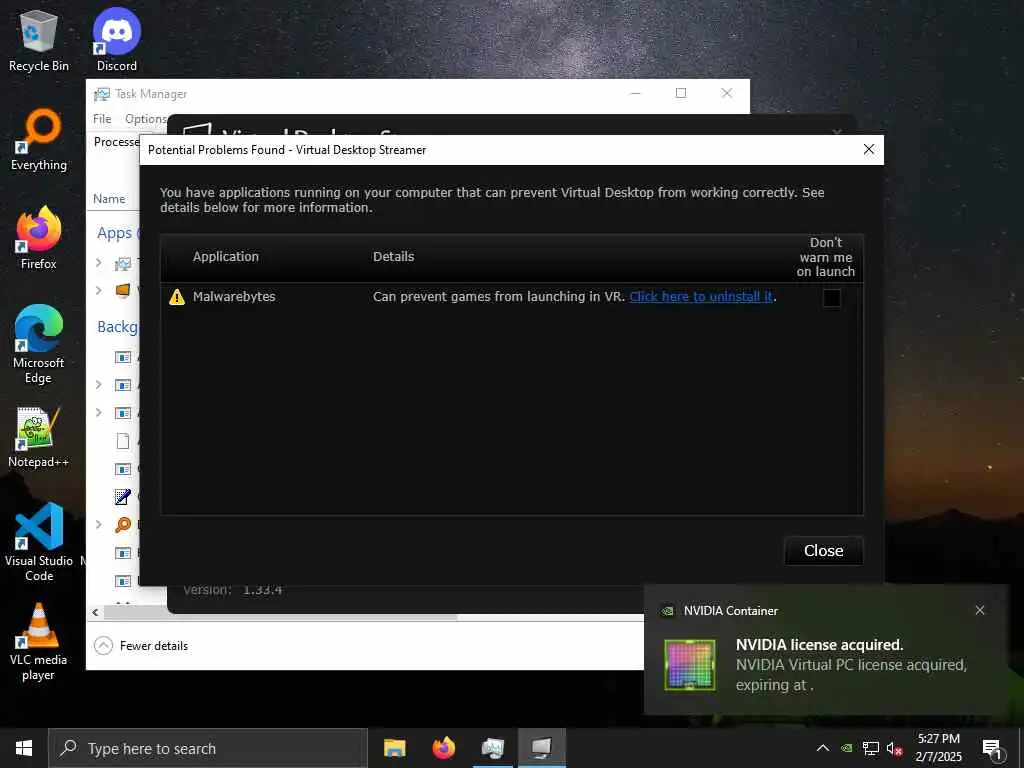Click the Name column header in Task Manager
The height and width of the screenshot is (768, 1024).
pos(109,199)
